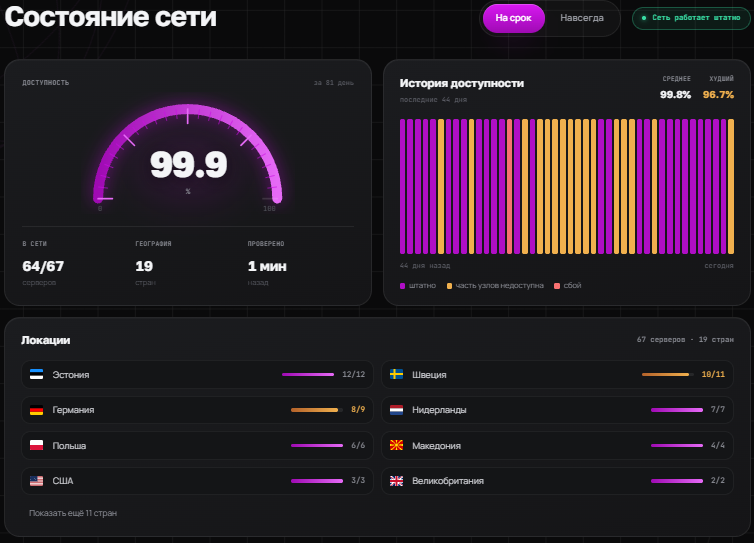Click the last bar labeled «сегодня» in chart

[x=731, y=187]
